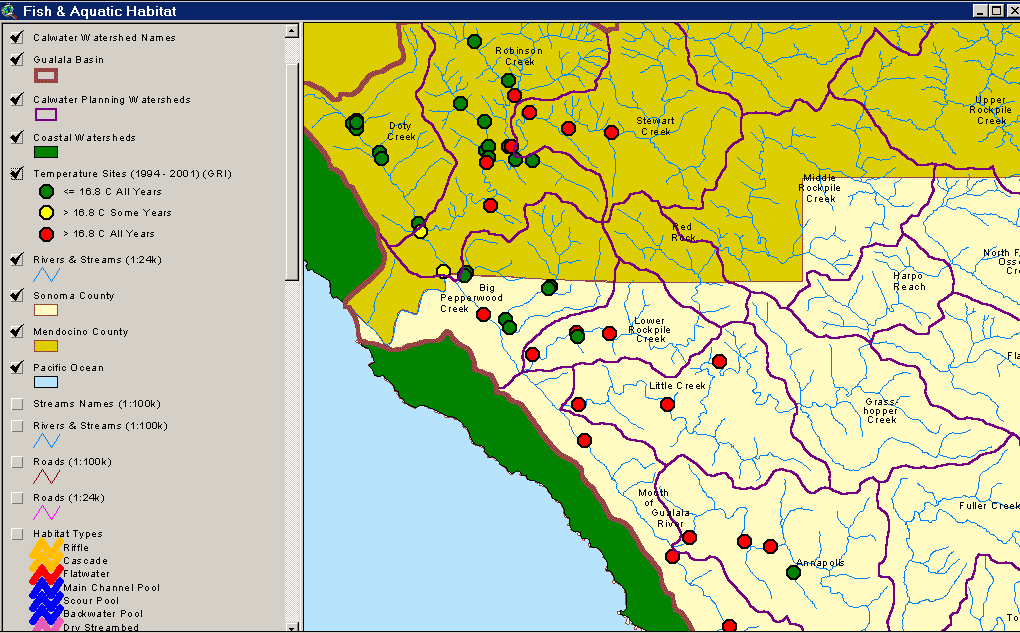Click green temperature site above Robinson Creek label
The width and height of the screenshot is (1020, 633).
[474, 42]
